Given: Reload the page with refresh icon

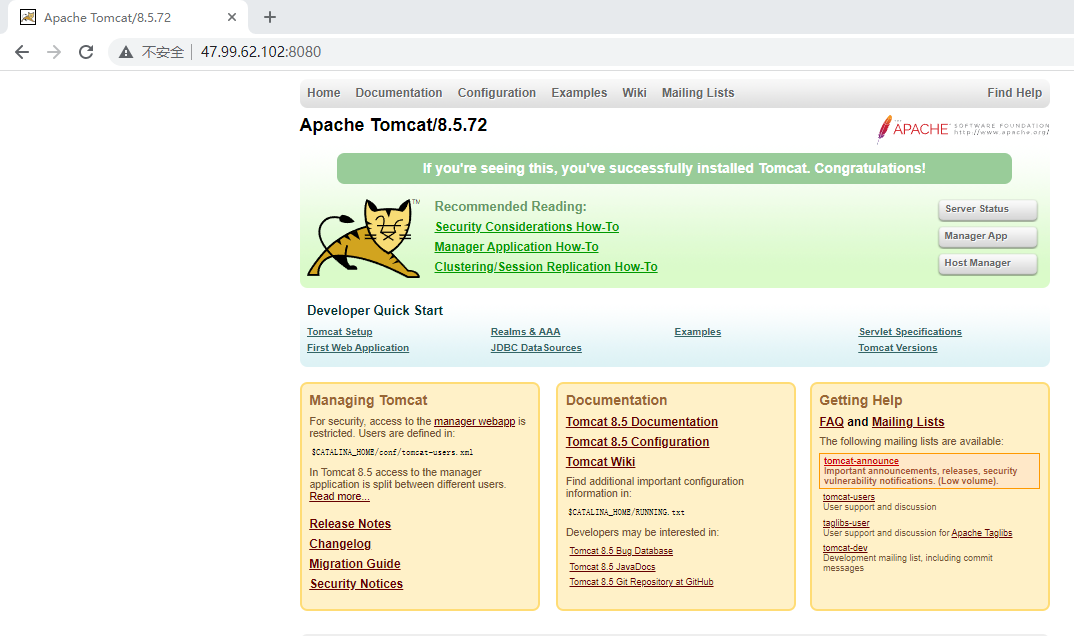Looking at the screenshot, I should click(86, 52).
